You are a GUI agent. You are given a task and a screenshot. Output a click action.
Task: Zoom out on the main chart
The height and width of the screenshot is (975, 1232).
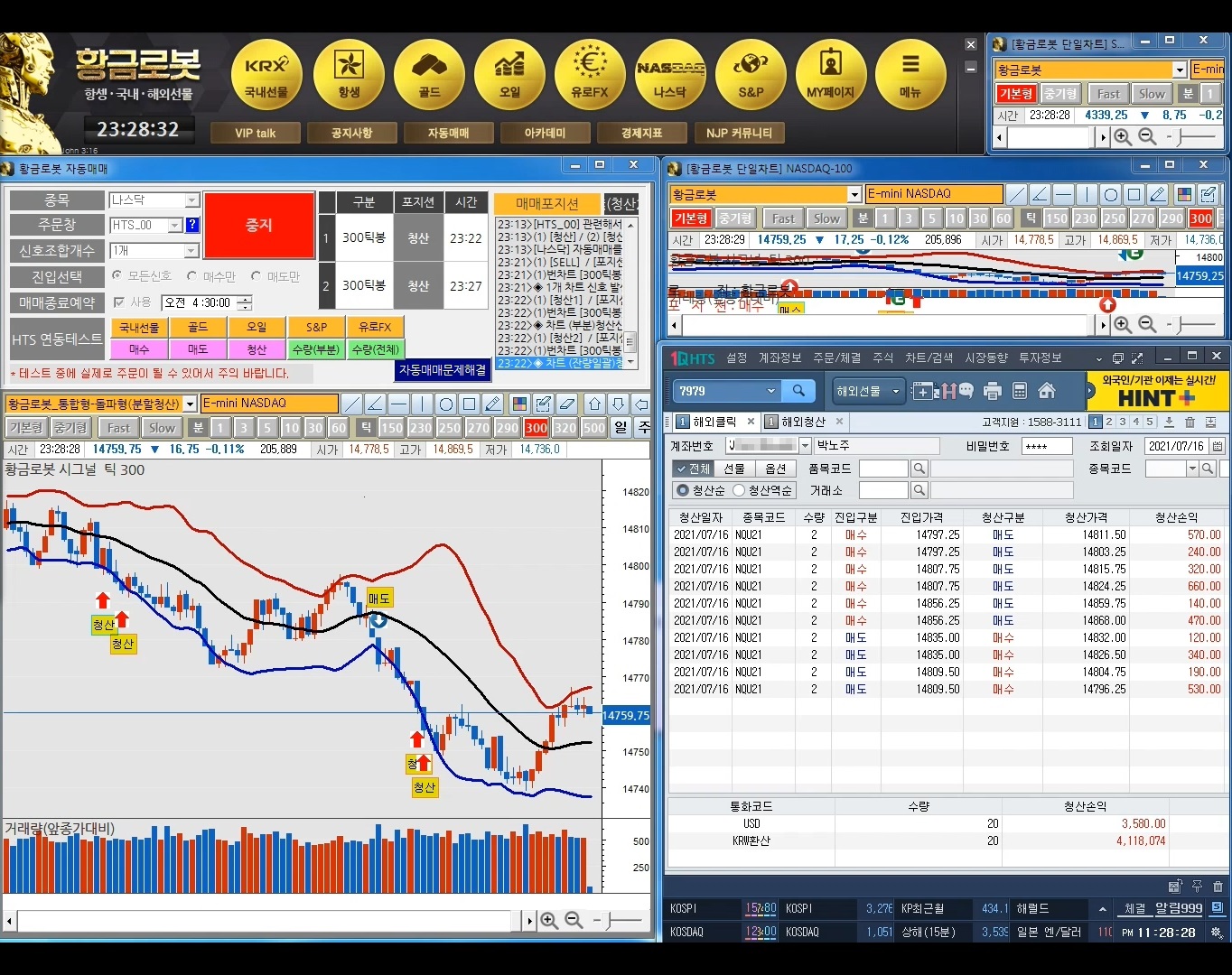pos(574,920)
